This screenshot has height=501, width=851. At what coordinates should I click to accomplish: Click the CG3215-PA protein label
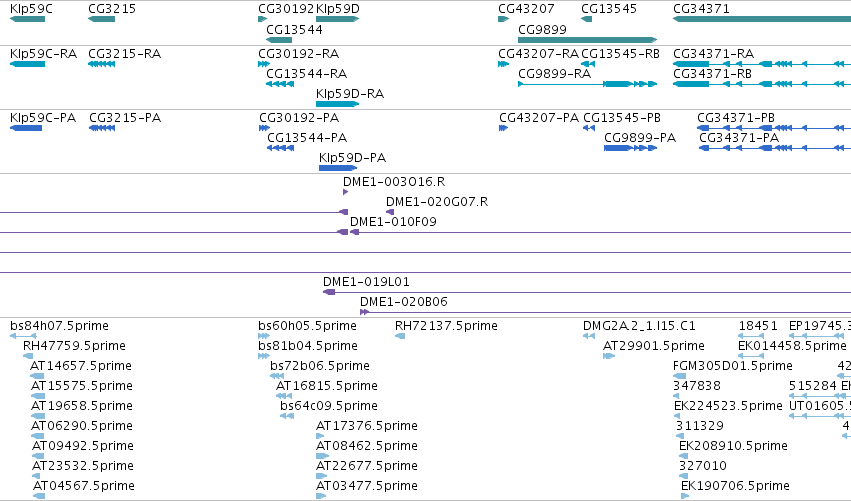[125, 118]
